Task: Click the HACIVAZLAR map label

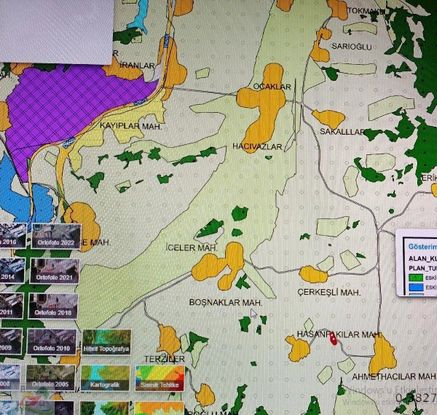Action: click(x=257, y=147)
